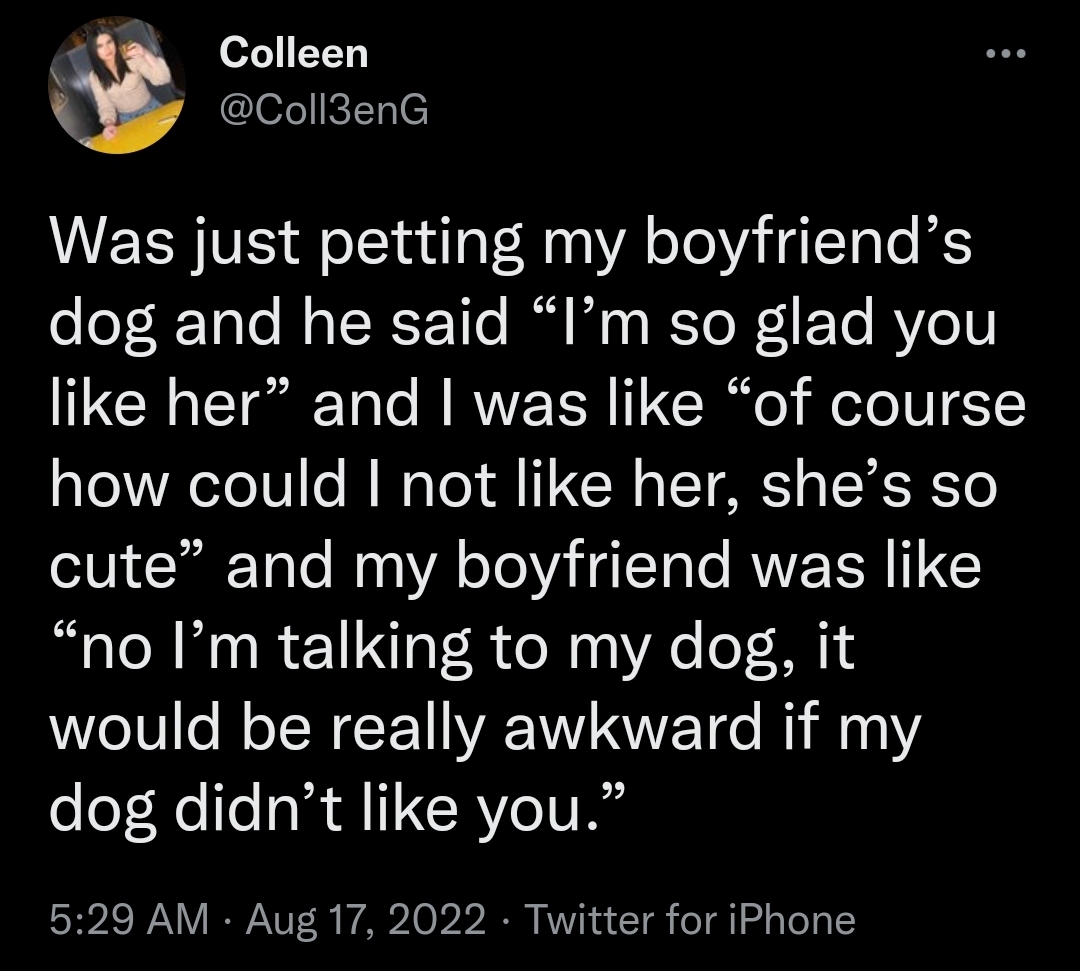Click the tweet line starting "dog and he said"
1080x971 pixels.
(523, 325)
